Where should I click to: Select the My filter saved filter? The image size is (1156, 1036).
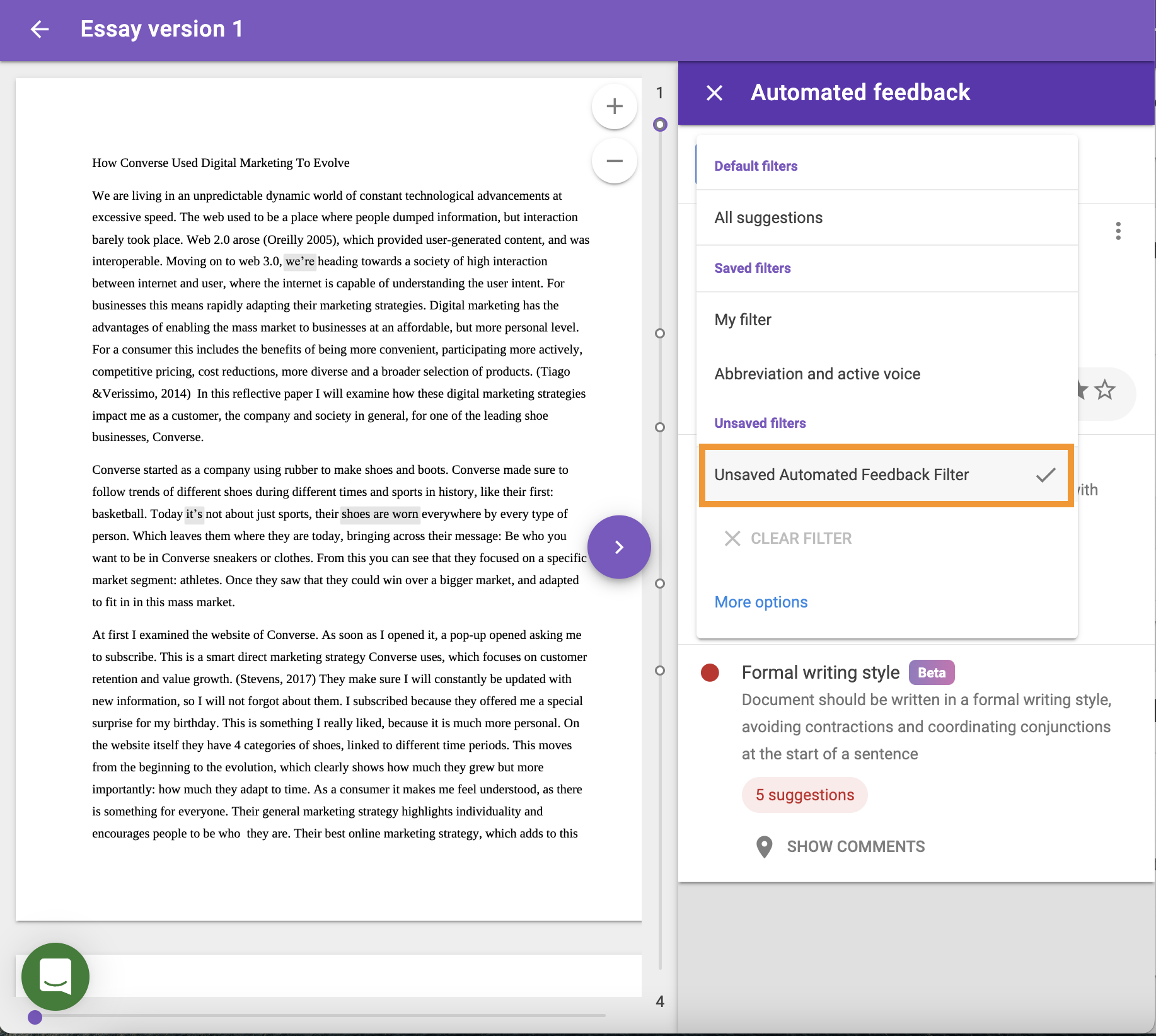click(887, 319)
